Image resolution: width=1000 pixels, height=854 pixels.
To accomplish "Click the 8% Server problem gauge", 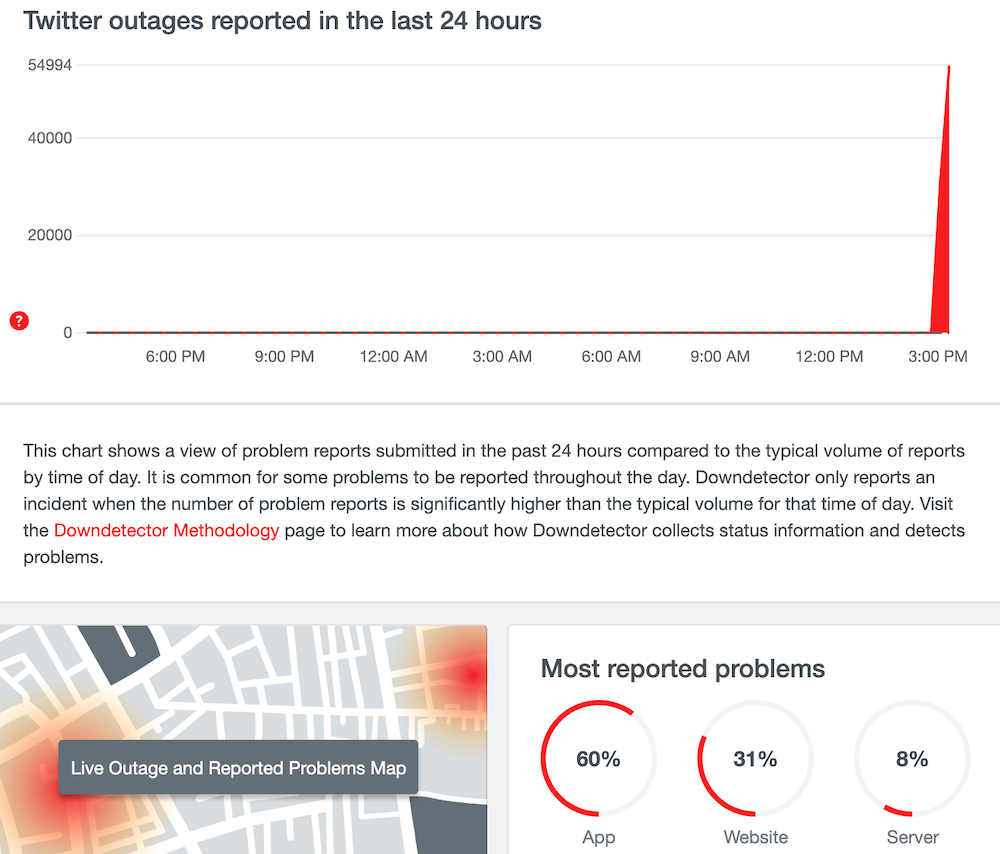I will point(912,758).
